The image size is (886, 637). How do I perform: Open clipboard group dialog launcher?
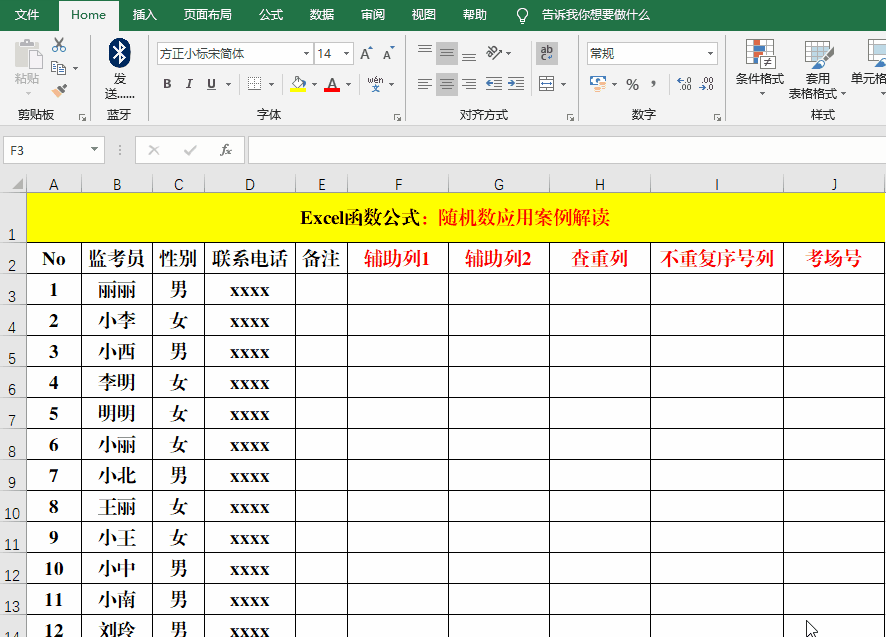tap(82, 118)
